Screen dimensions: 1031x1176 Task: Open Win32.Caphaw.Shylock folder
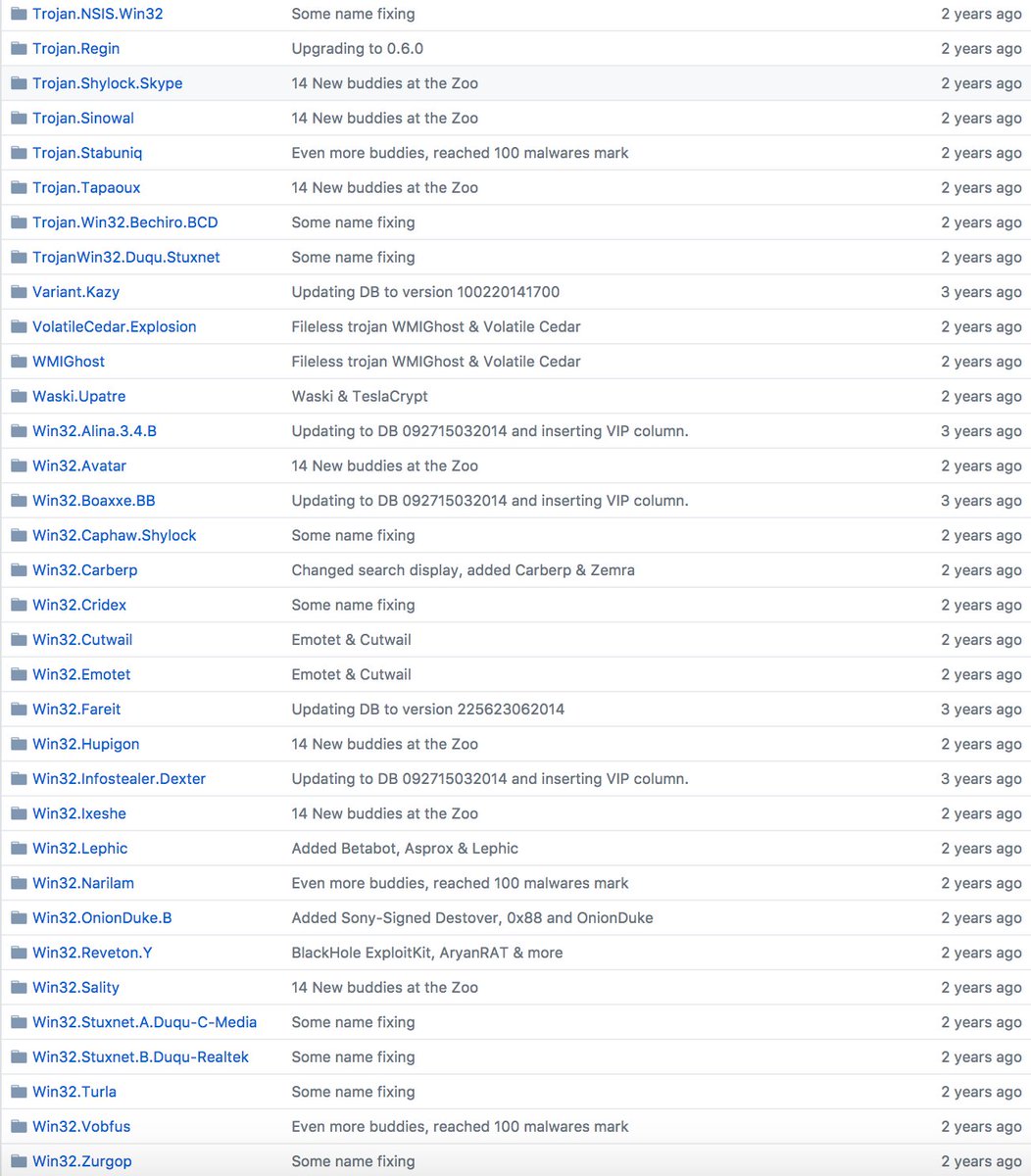click(115, 535)
